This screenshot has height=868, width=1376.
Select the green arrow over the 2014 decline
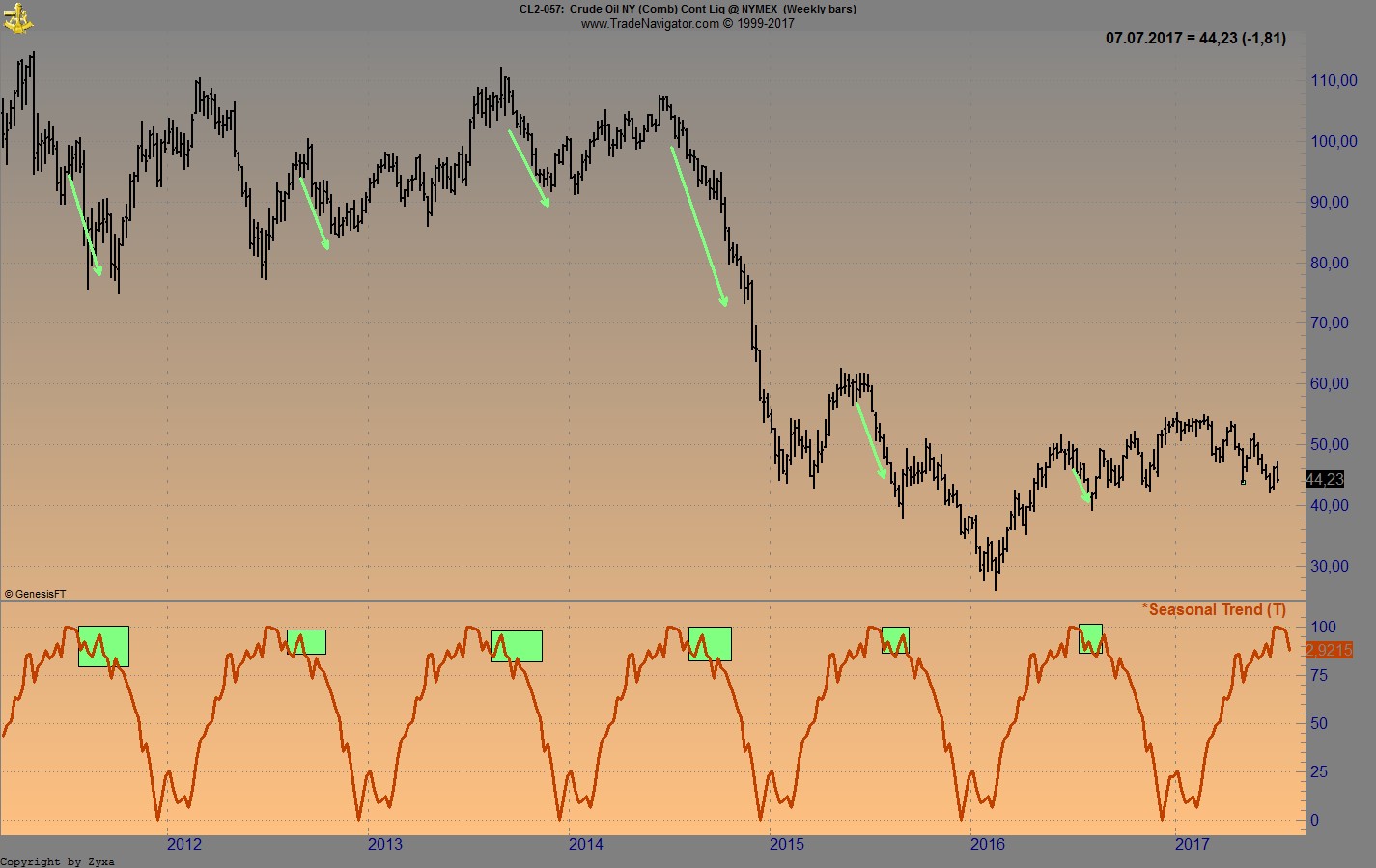[697, 224]
